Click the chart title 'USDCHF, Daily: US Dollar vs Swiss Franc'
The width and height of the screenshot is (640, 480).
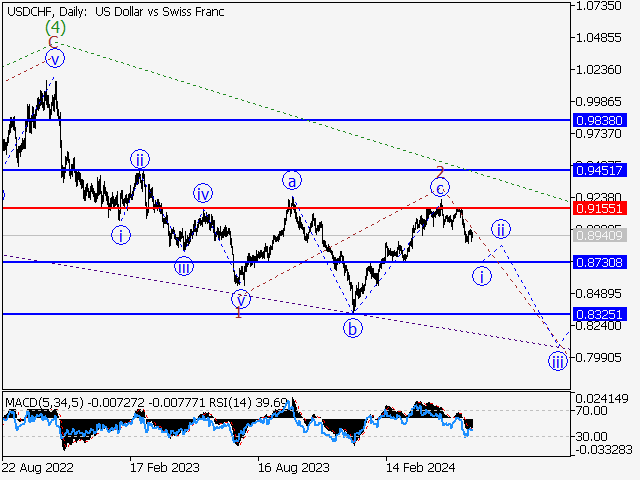tap(116, 12)
